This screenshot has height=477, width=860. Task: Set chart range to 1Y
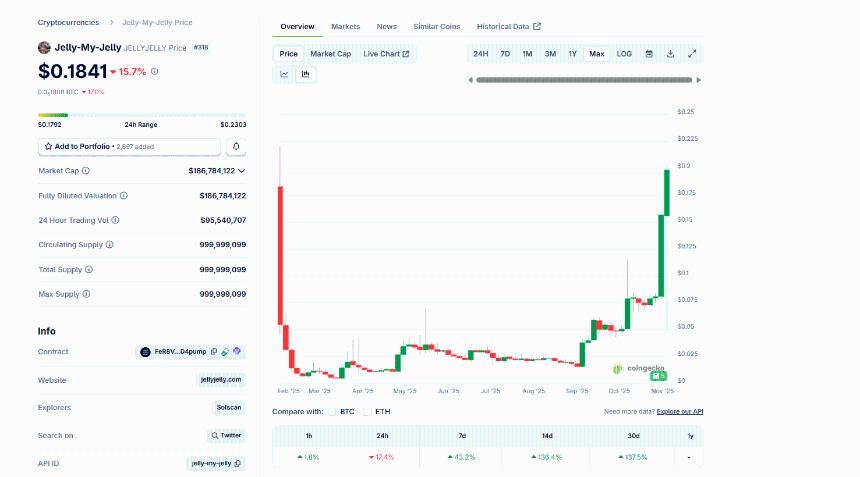pos(573,54)
